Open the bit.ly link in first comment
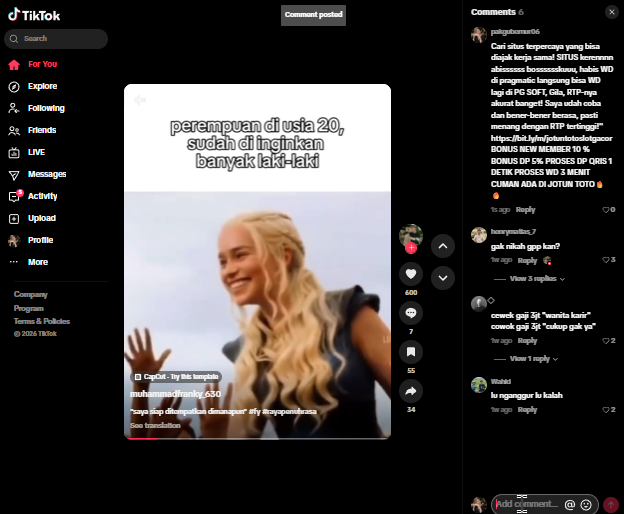Screen dimensions: 624x514 tap(552, 138)
